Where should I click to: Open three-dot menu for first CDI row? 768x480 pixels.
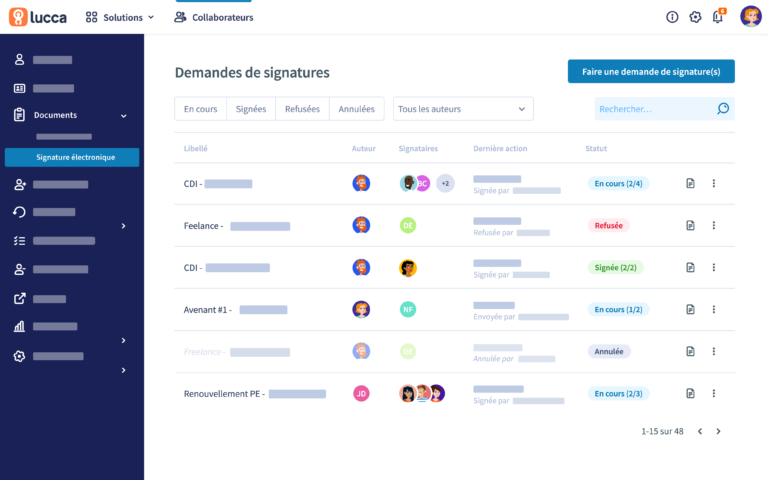pos(714,184)
